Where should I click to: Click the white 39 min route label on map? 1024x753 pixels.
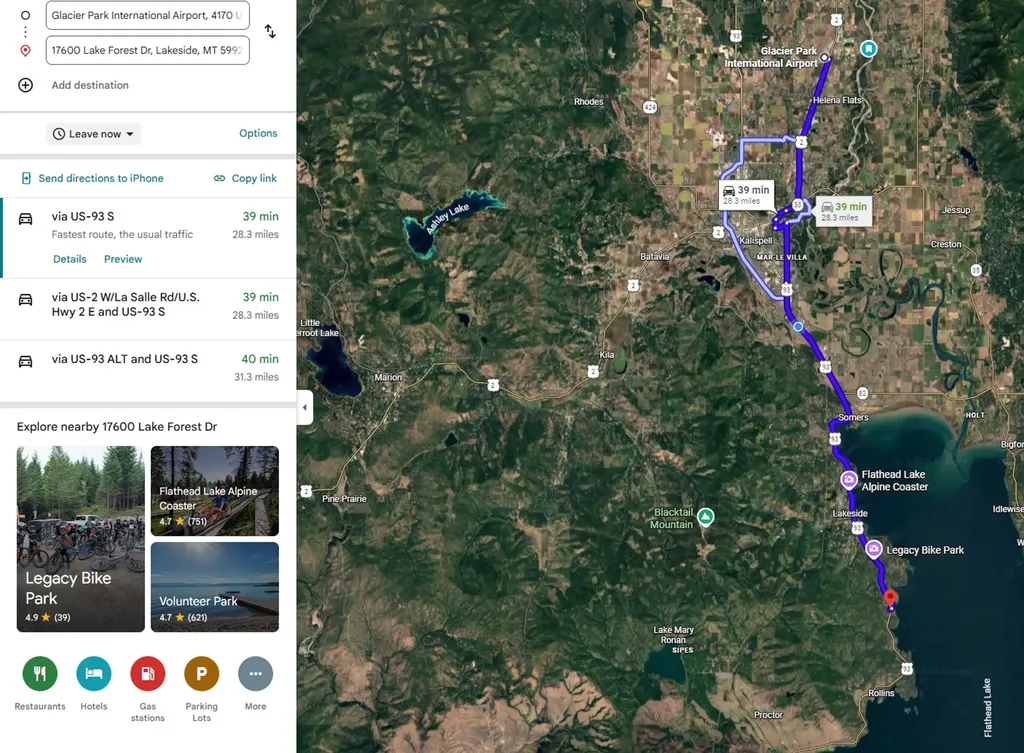click(x=746, y=195)
